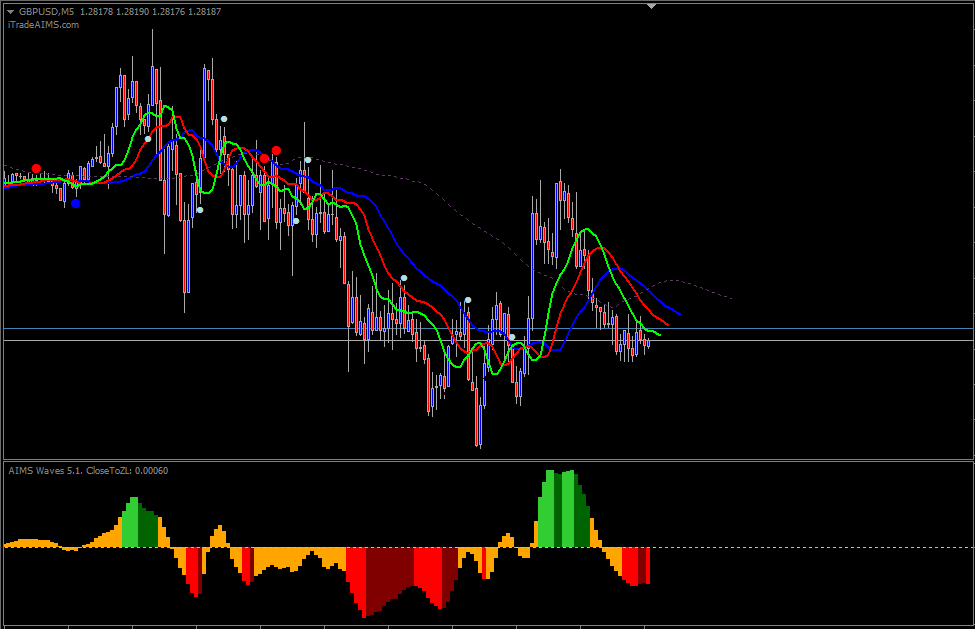Click the dotted zero line of AIMS Waves

pos(808,548)
